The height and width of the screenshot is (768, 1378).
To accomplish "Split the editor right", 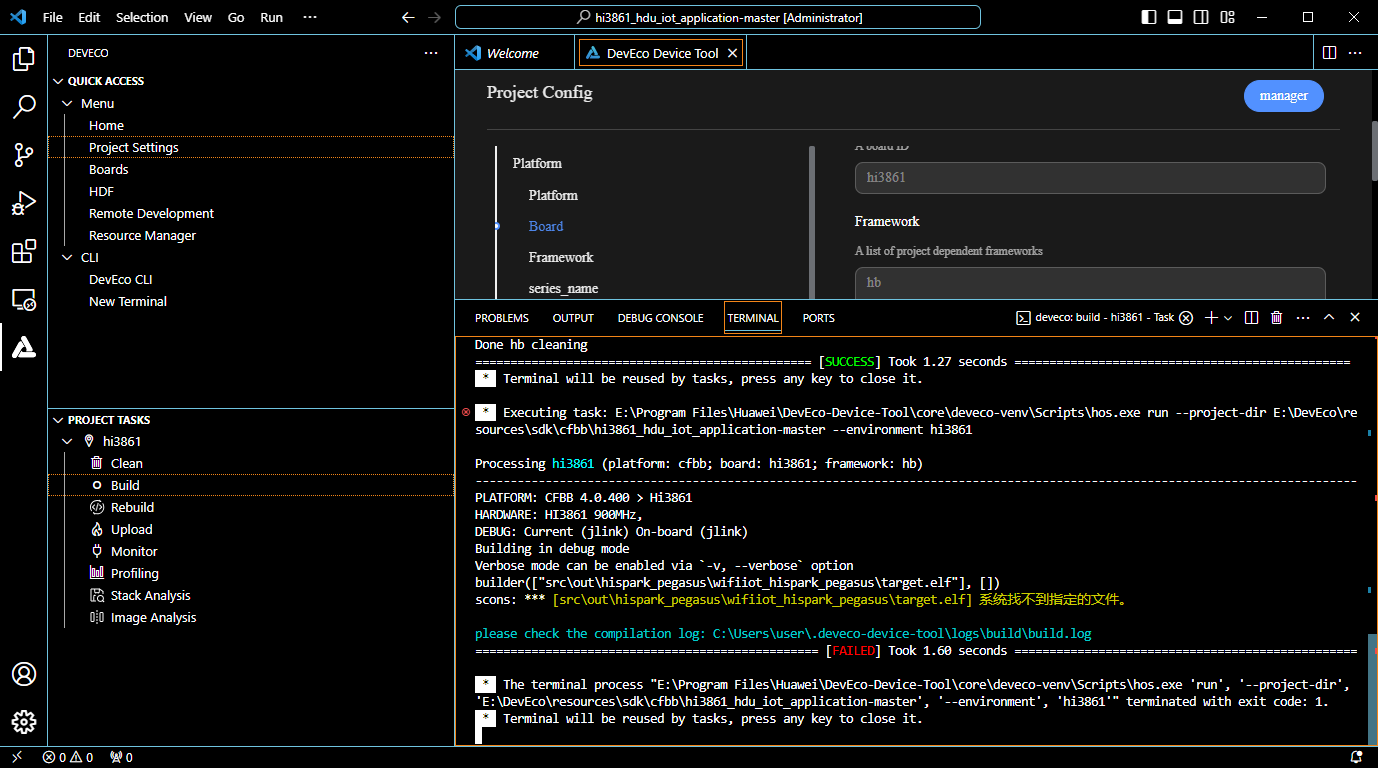I will click(1329, 53).
